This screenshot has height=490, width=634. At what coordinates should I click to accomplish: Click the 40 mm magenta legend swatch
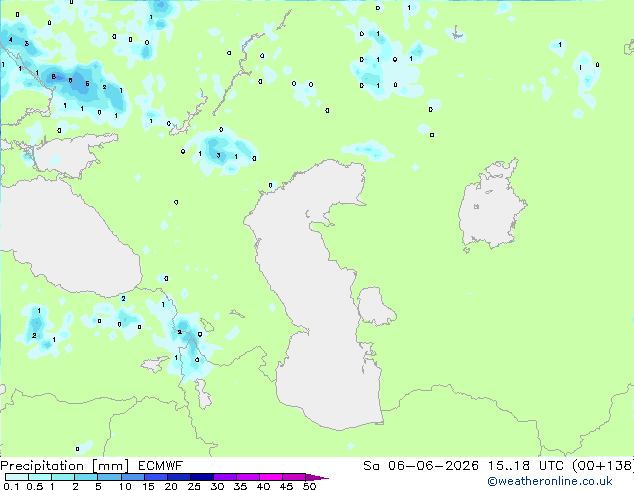[x=271, y=477]
